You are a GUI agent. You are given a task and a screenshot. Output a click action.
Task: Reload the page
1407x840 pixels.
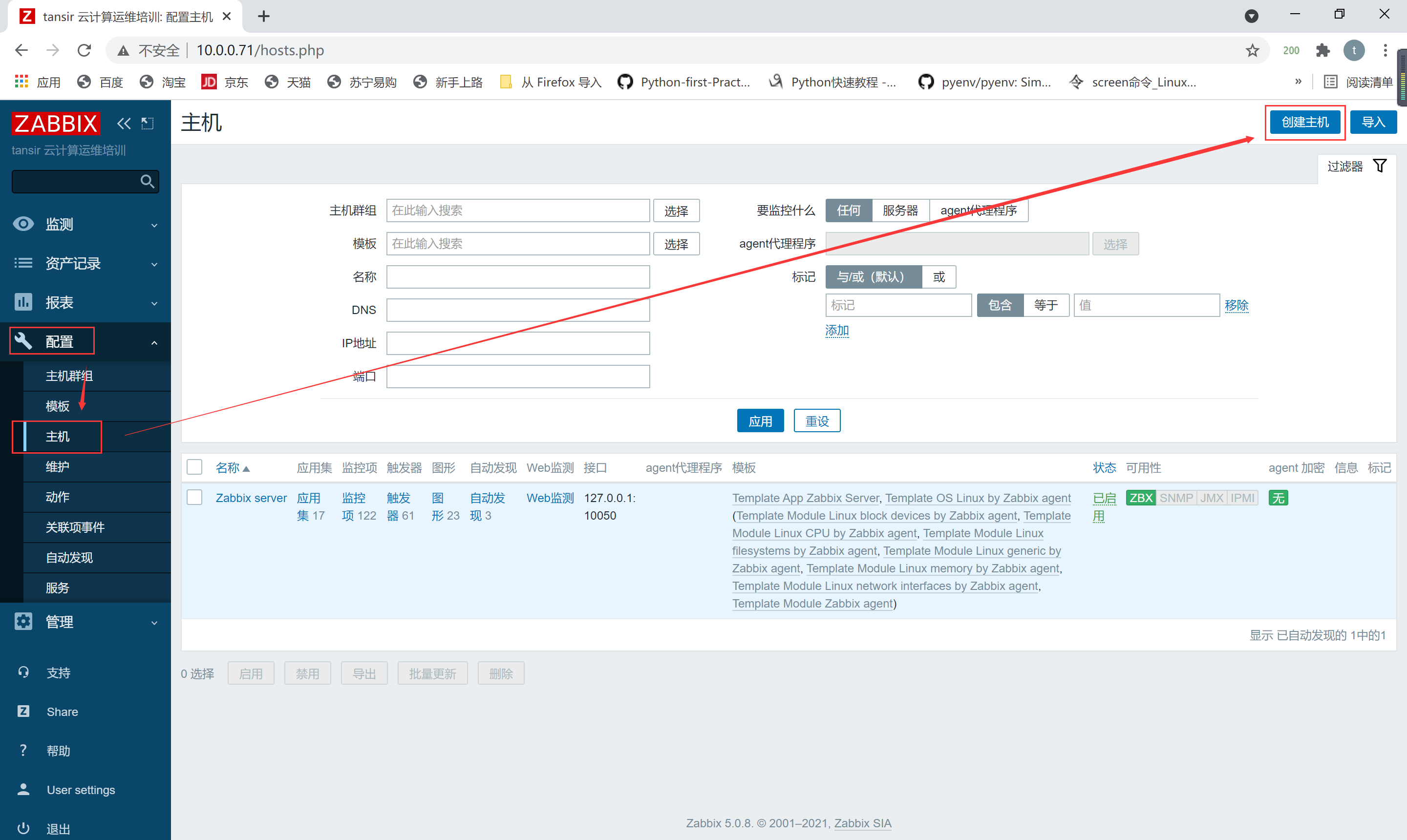tap(85, 50)
